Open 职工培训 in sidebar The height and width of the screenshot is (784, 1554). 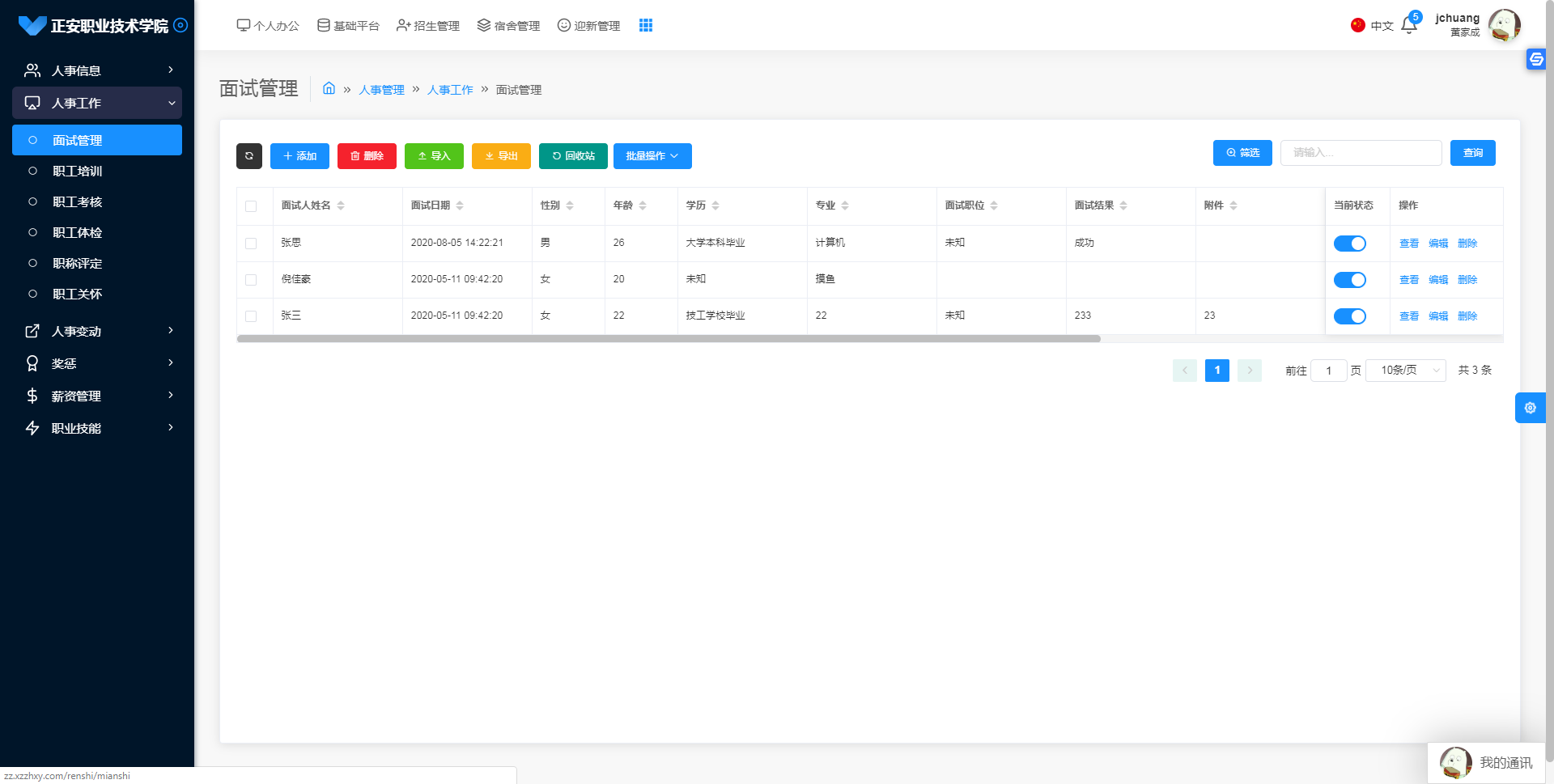pos(78,172)
